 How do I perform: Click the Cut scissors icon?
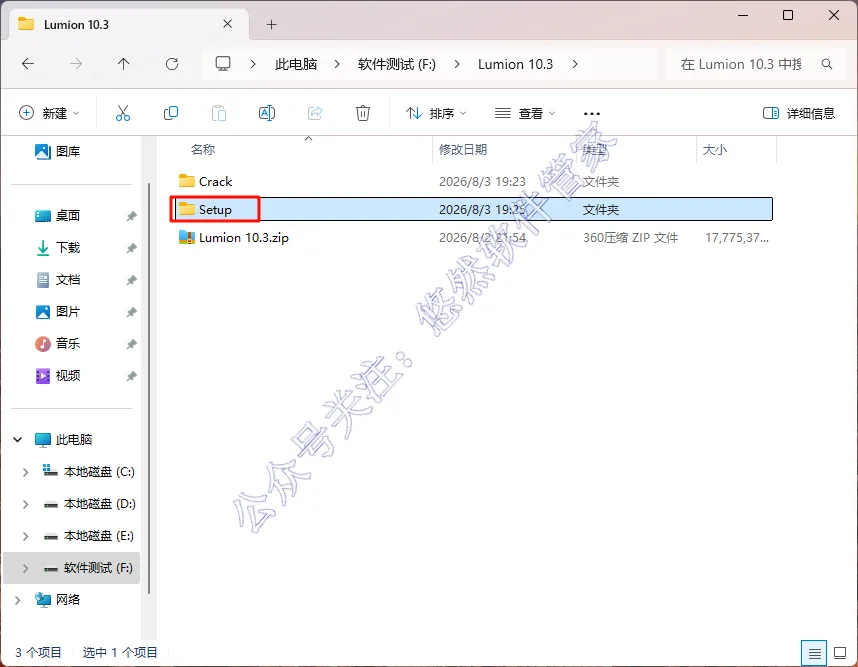[123, 113]
